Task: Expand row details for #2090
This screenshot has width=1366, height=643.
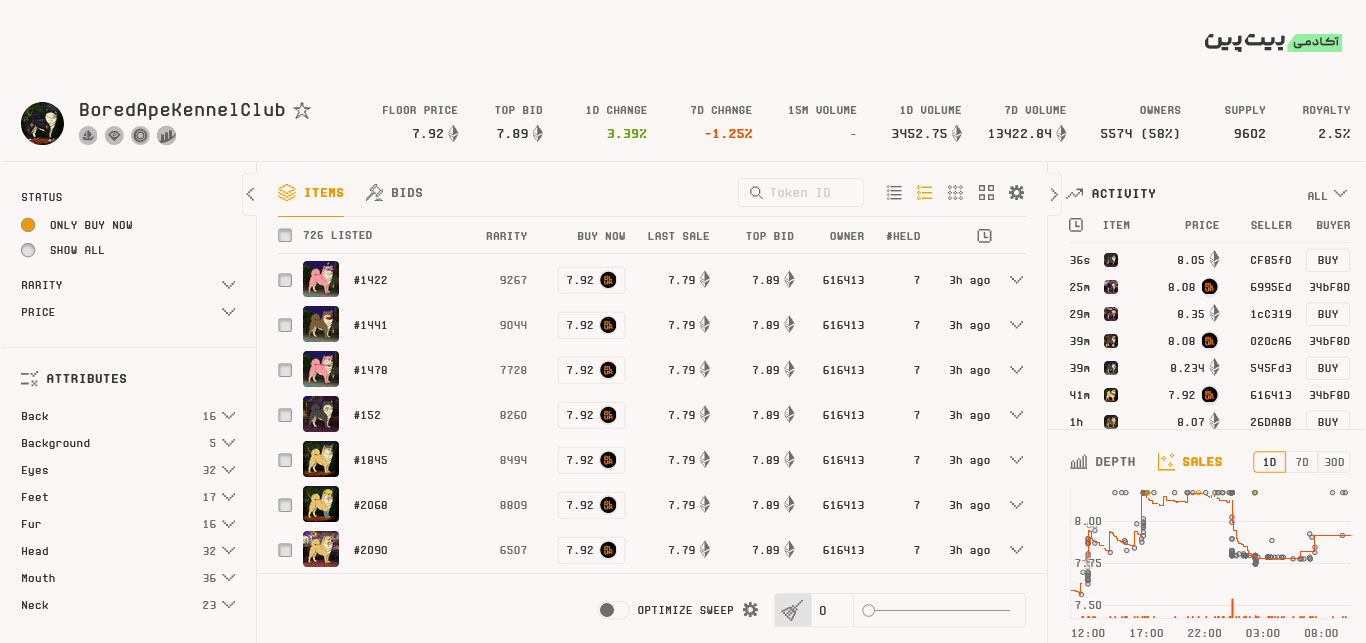Action: point(1017,550)
